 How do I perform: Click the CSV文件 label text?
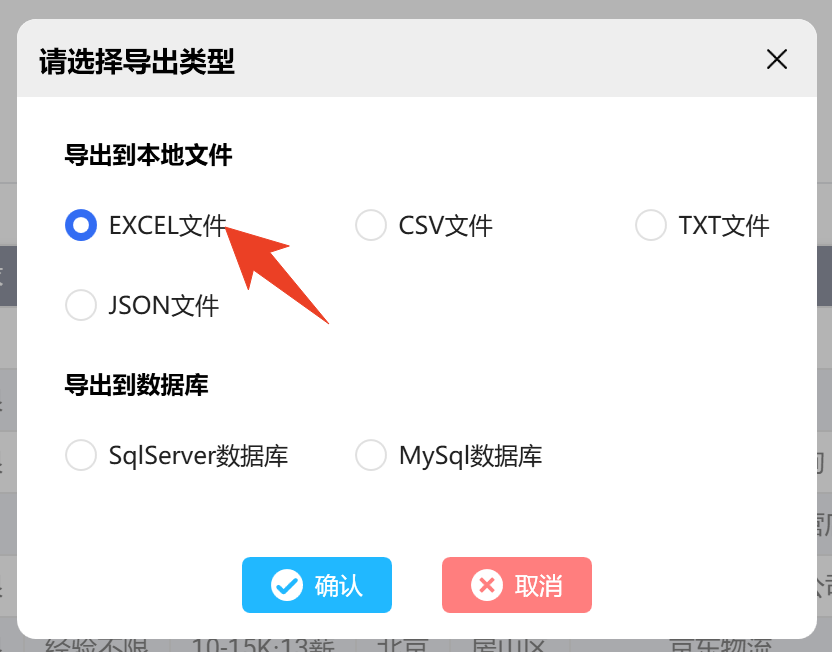(x=446, y=225)
